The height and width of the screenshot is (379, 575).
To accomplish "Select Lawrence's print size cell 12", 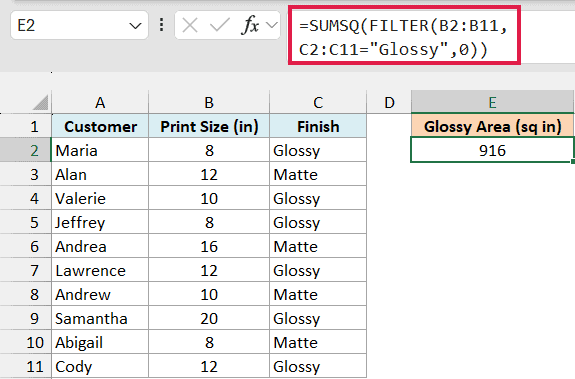I will click(209, 271).
